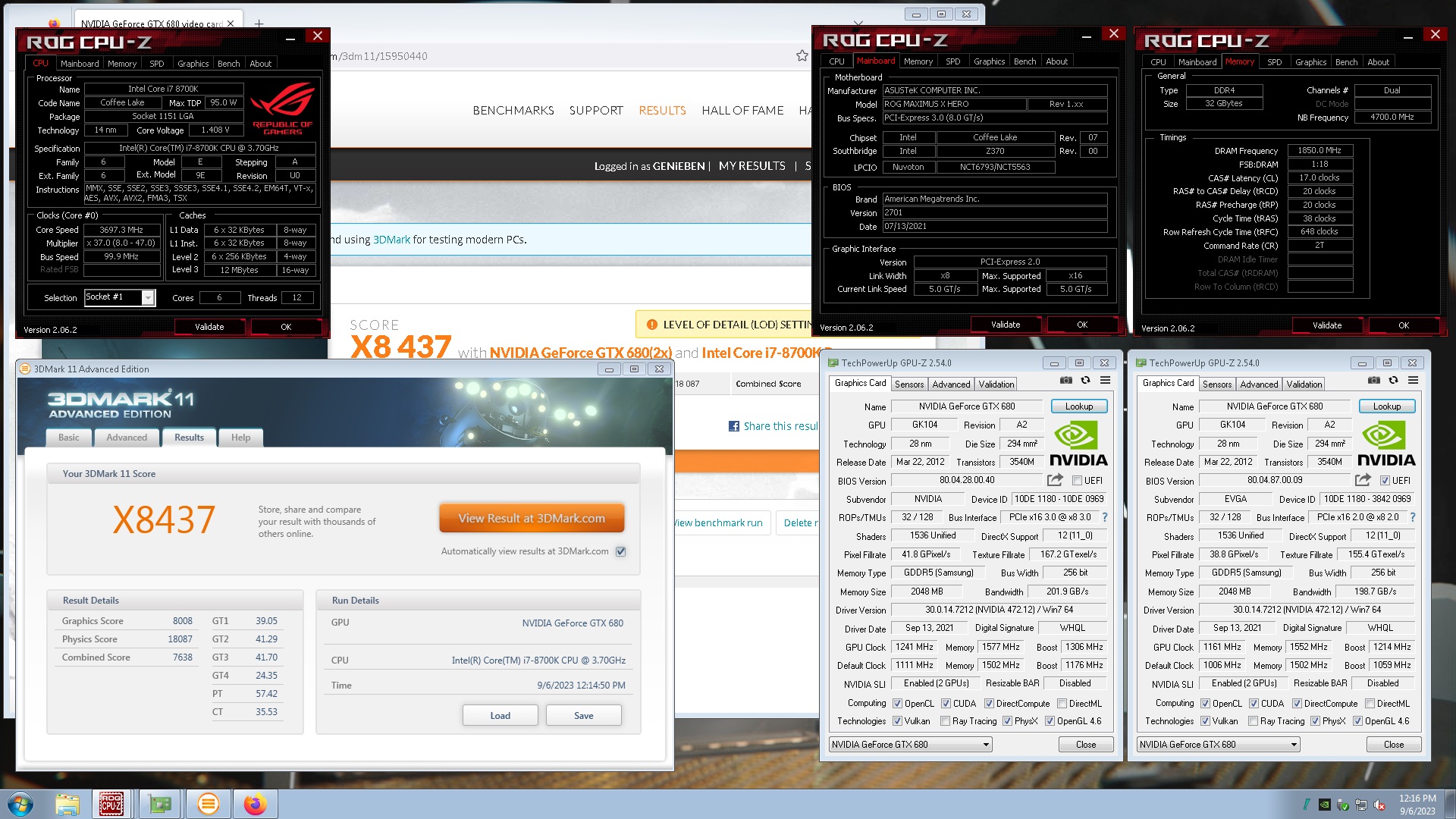This screenshot has width=1456, height=819.
Task: Click refresh icon in right EVGA GPU-Z window
Action: tap(1393, 381)
